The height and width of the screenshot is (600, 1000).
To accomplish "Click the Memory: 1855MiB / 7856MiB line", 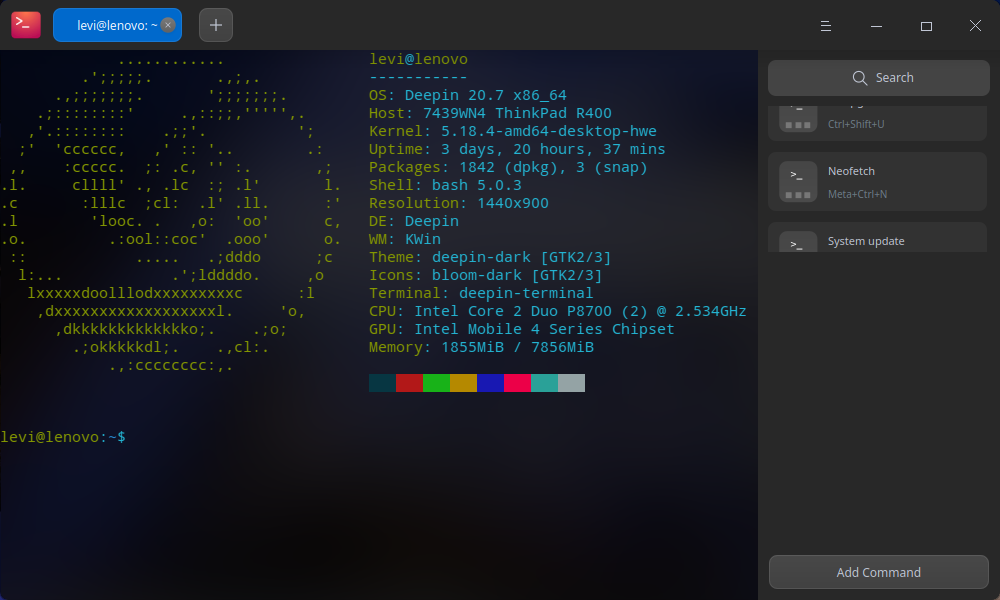I will [x=481, y=347].
